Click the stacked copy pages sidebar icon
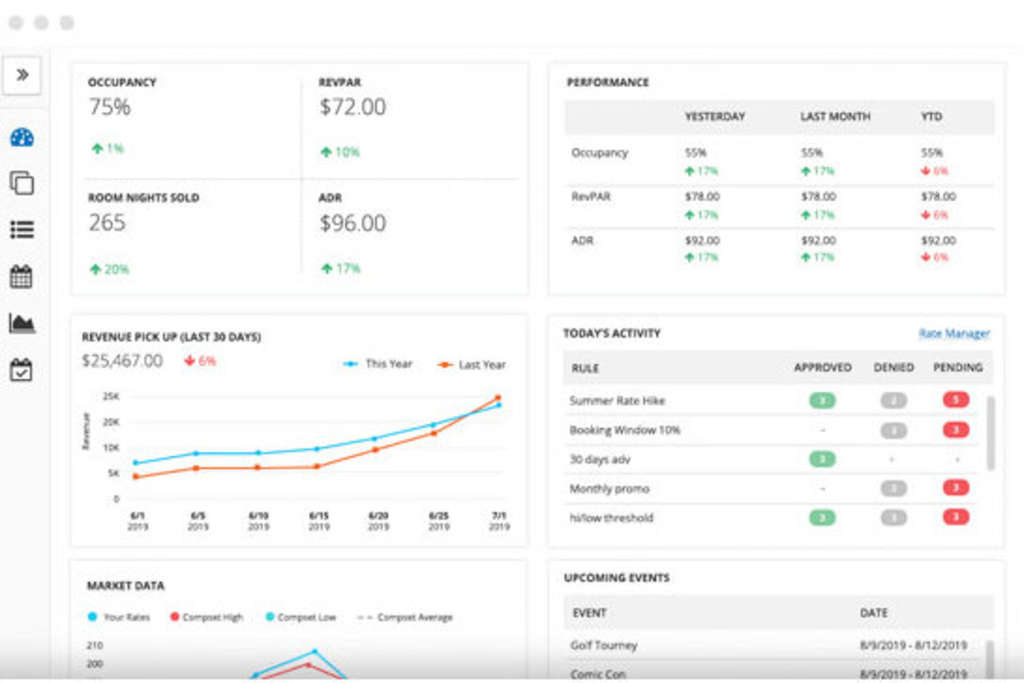This screenshot has width=1024, height=683. (22, 183)
